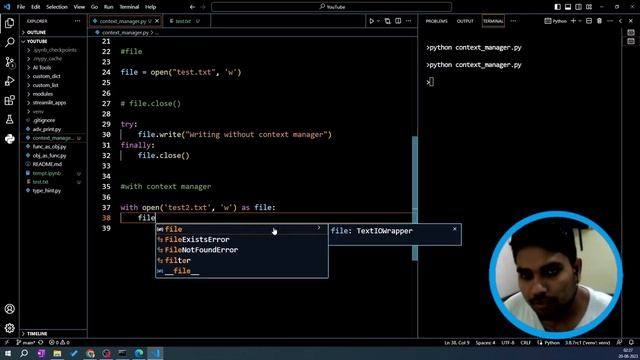The image size is (640, 360).
Task: Open the Selection menu
Action: (57, 7)
